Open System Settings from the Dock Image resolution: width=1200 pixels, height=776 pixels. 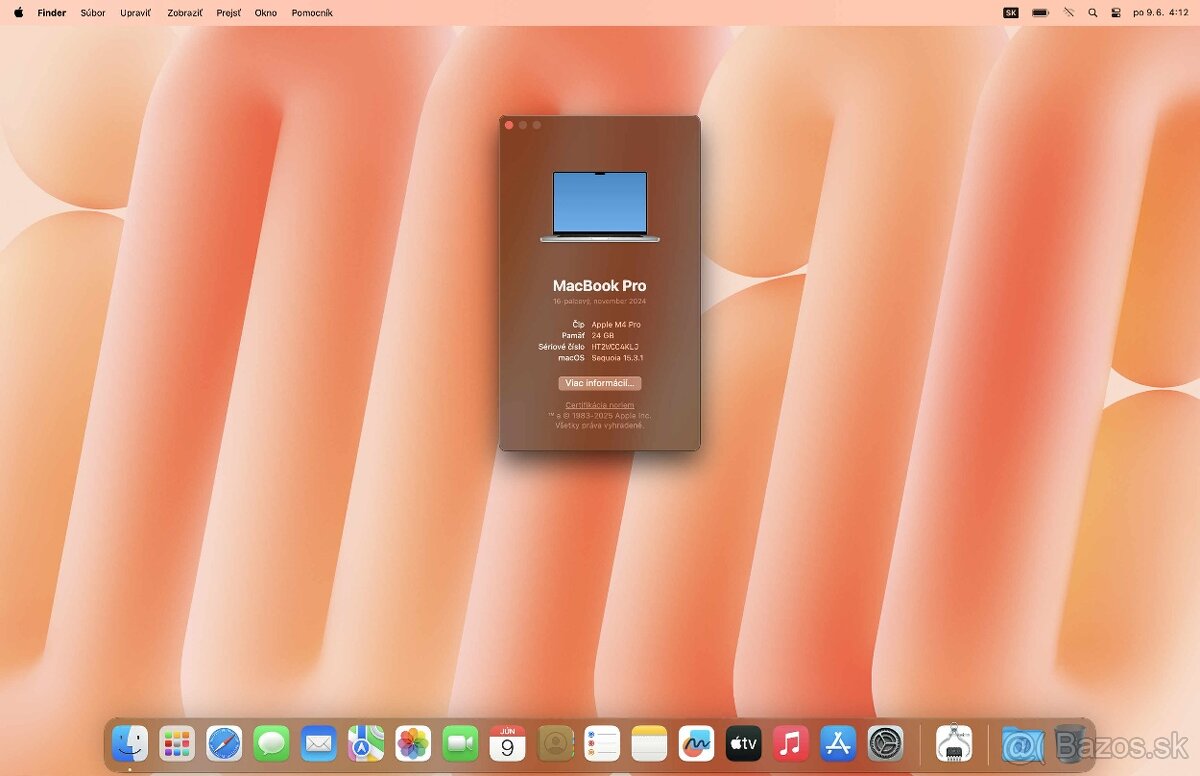pyautogui.click(x=883, y=743)
